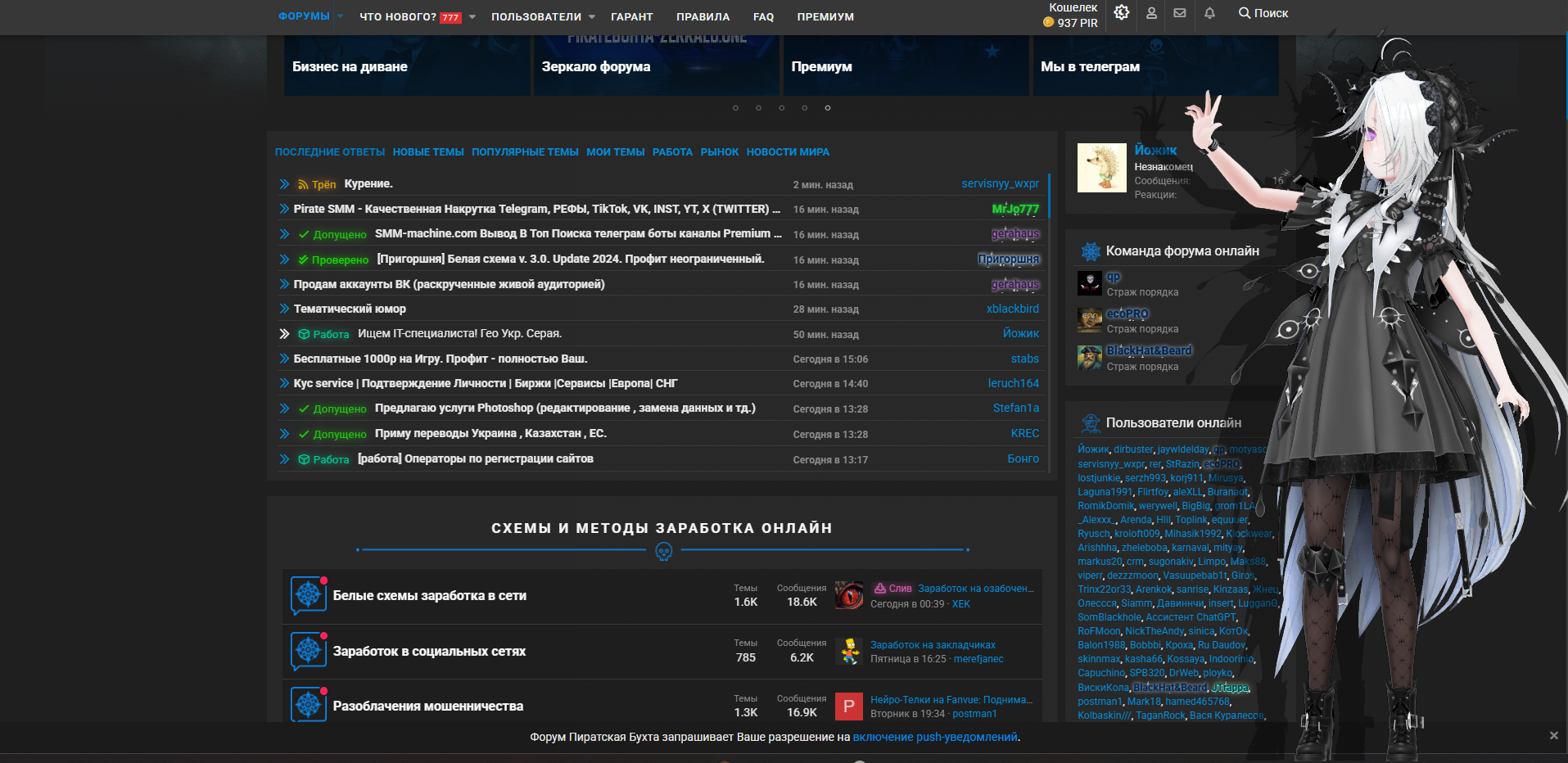Open the notifications bell icon
The width and height of the screenshot is (1568, 763).
(1209, 13)
